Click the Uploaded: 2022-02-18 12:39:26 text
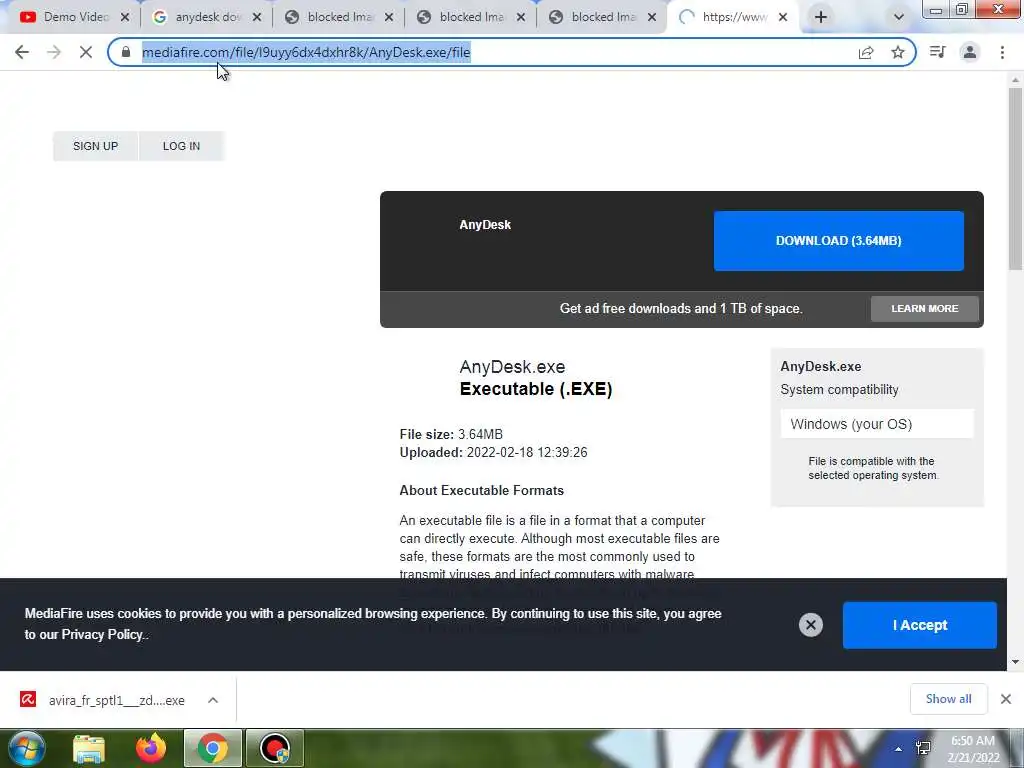This screenshot has height=768, width=1024. [493, 453]
